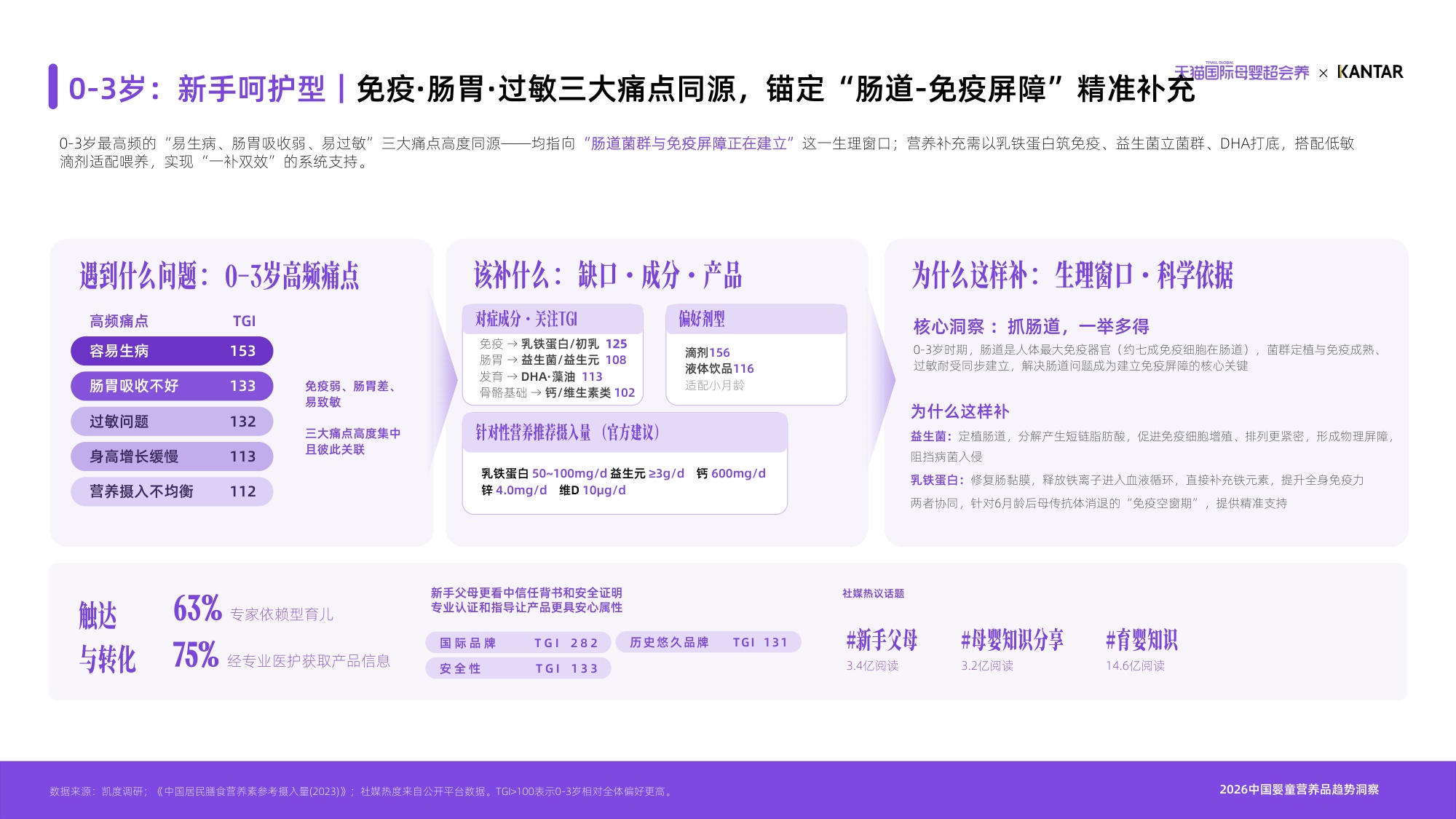Click the #母婴知识分享 hashtag

1012,640
